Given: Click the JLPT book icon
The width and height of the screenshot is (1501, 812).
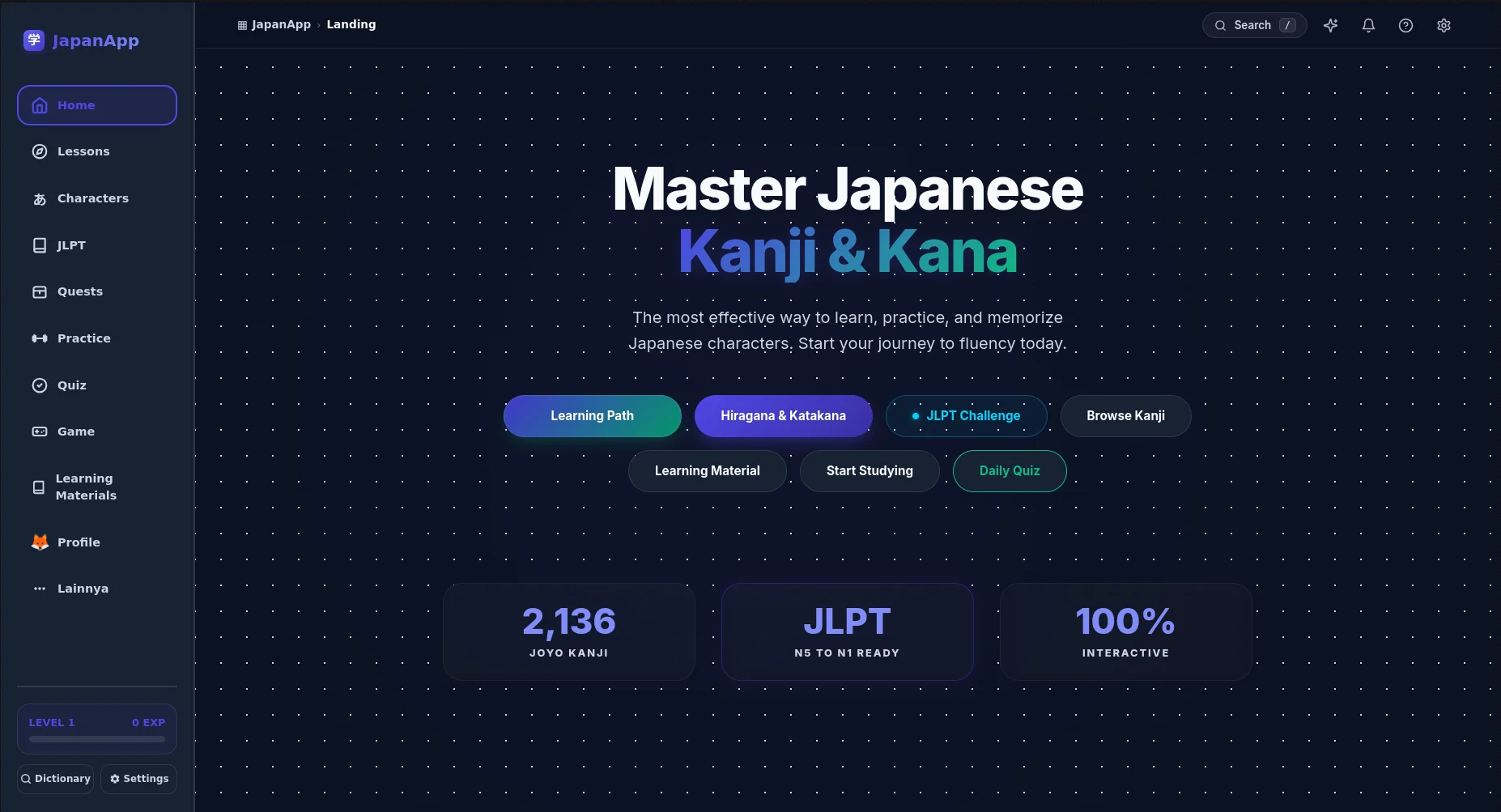Looking at the screenshot, I should point(40,245).
